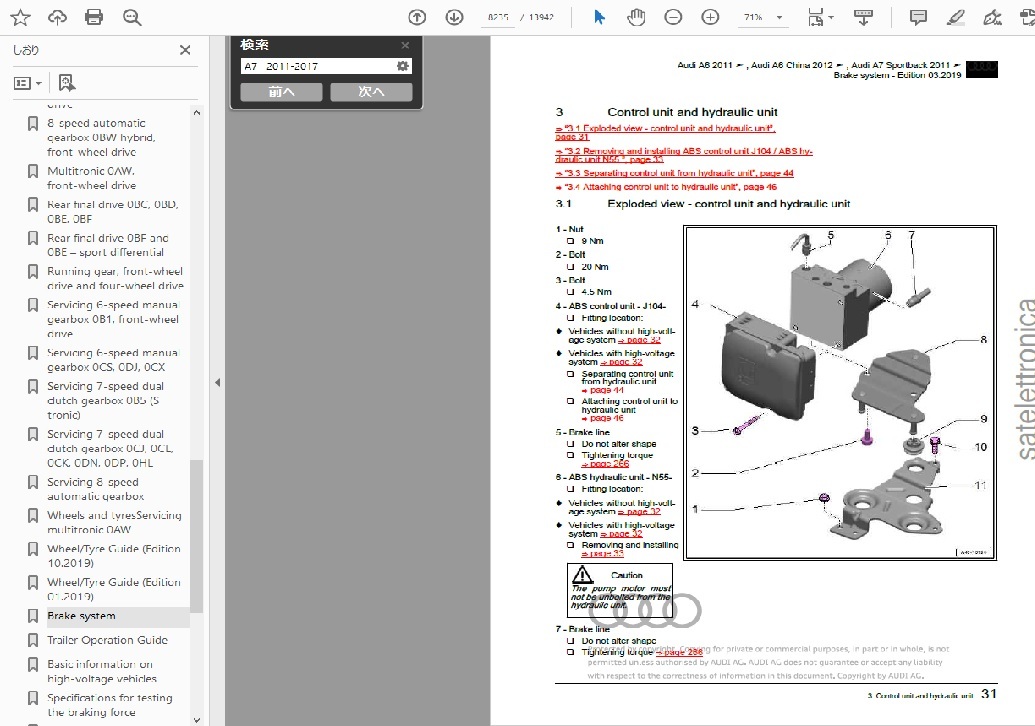This screenshot has height=726, width=1035.
Task: Click the scrolling mode keyboard icon
Action: [x=863, y=17]
